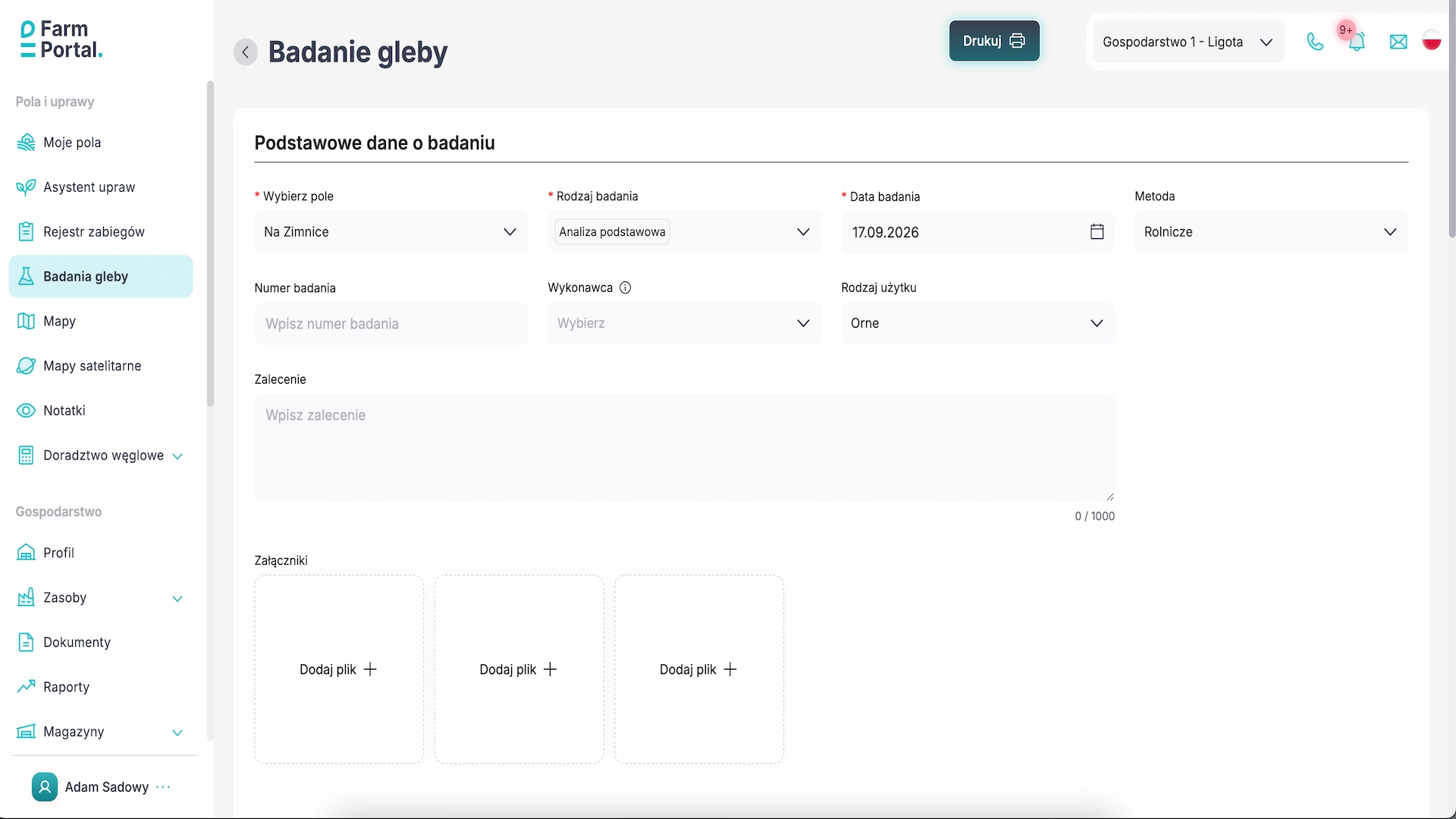Click the Analiza podstawowa tag
Image resolution: width=1456 pixels, height=819 pixels.
click(612, 232)
